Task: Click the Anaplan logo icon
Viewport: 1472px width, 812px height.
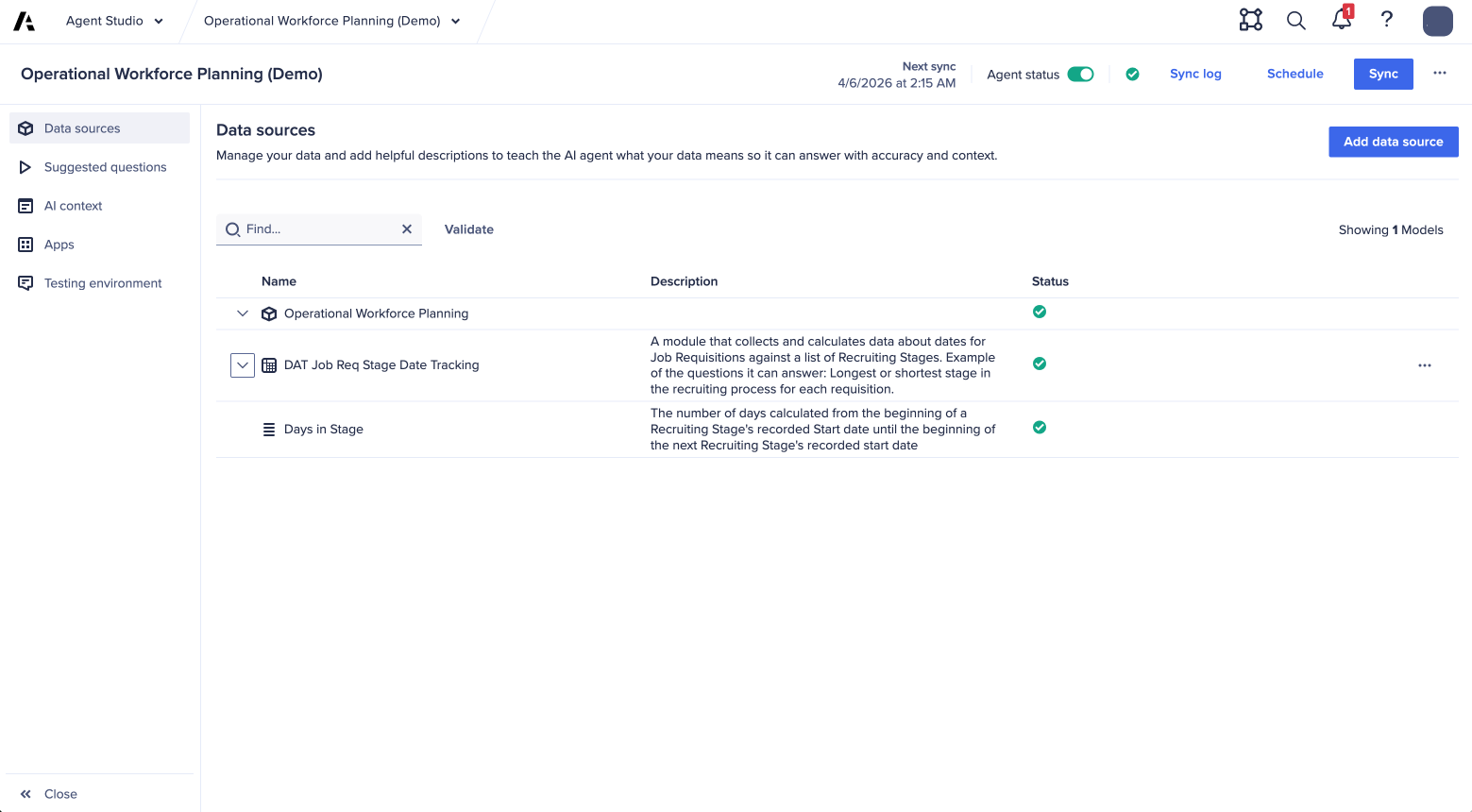Action: 25,22
